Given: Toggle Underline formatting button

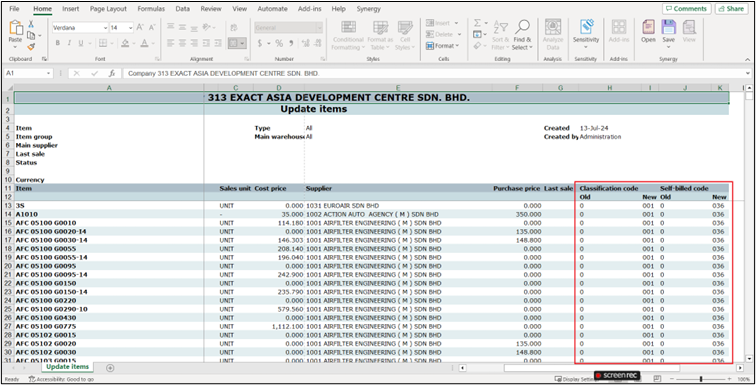Looking at the screenshot, I should [80, 43].
